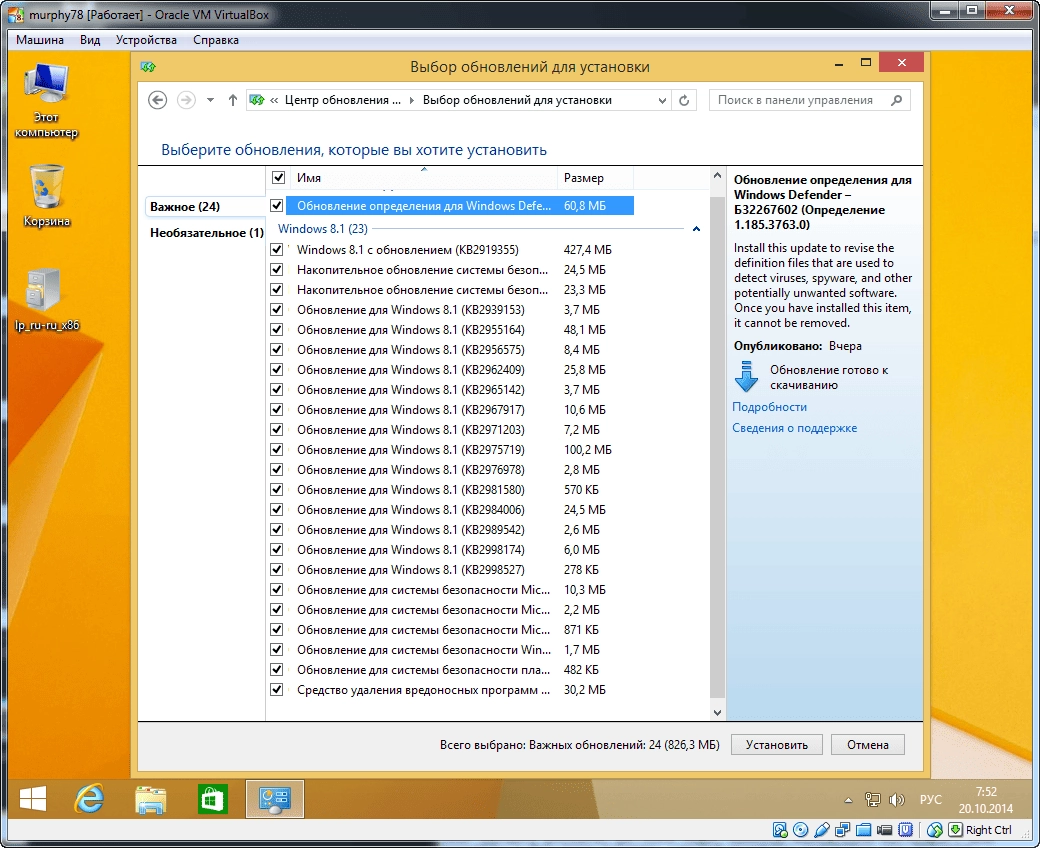Image resolution: width=1040 pixels, height=848 pixels.
Task: Click the Установить button
Action: [777, 745]
